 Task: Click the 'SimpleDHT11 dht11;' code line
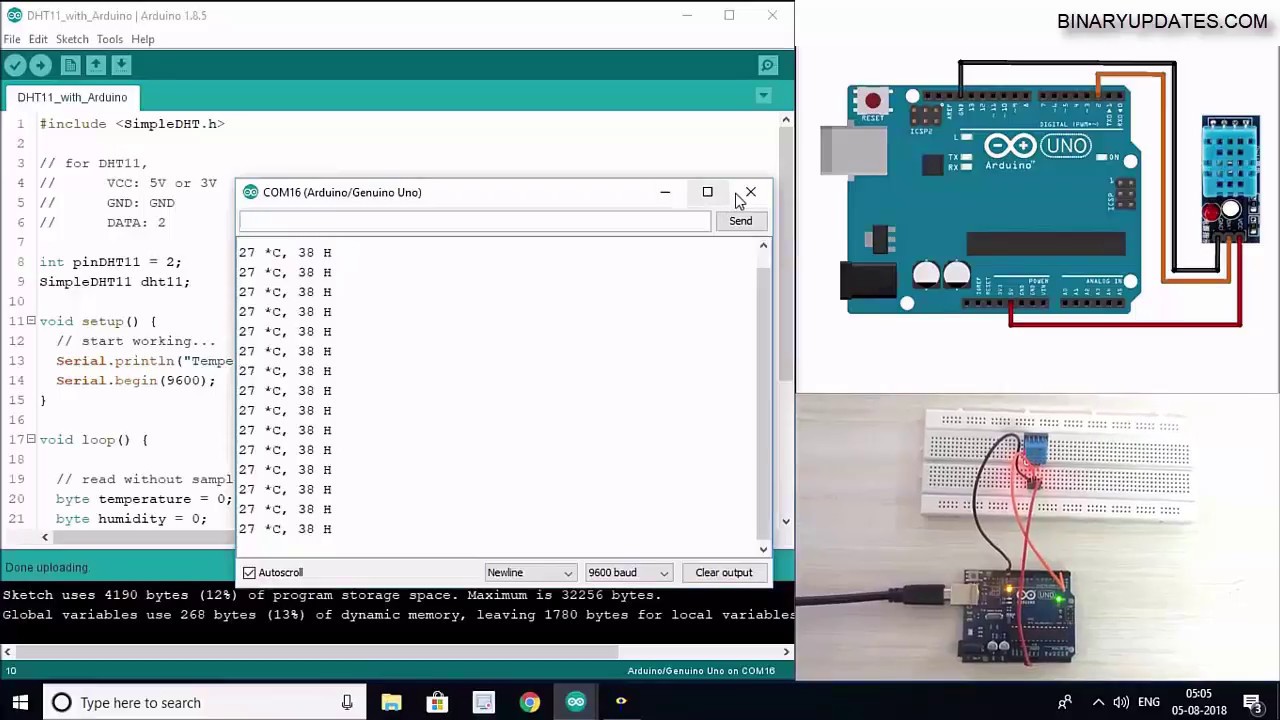coord(114,282)
